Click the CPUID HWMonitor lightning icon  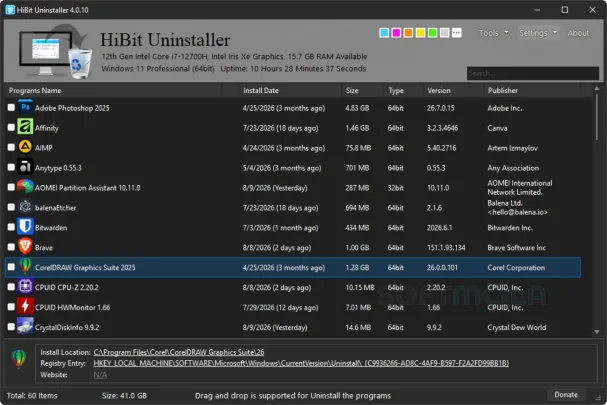pyautogui.click(x=25, y=307)
